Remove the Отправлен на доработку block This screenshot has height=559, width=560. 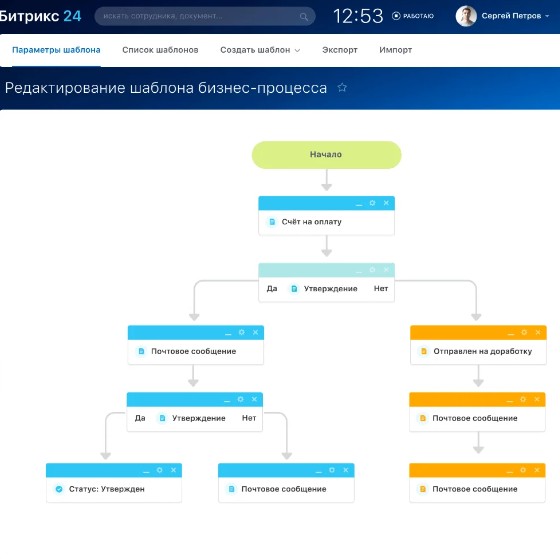(538, 332)
